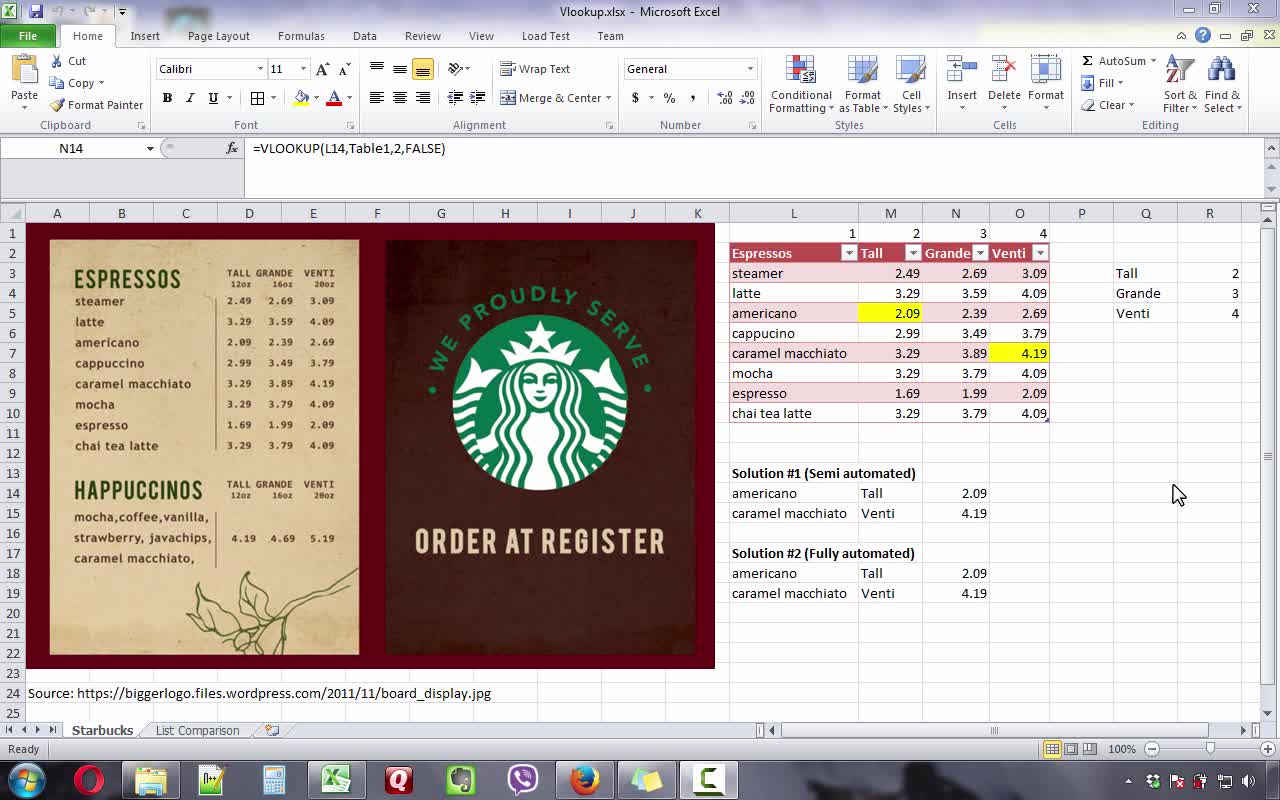The height and width of the screenshot is (800, 1280).
Task: Toggle Italic formatting
Action: click(190, 98)
